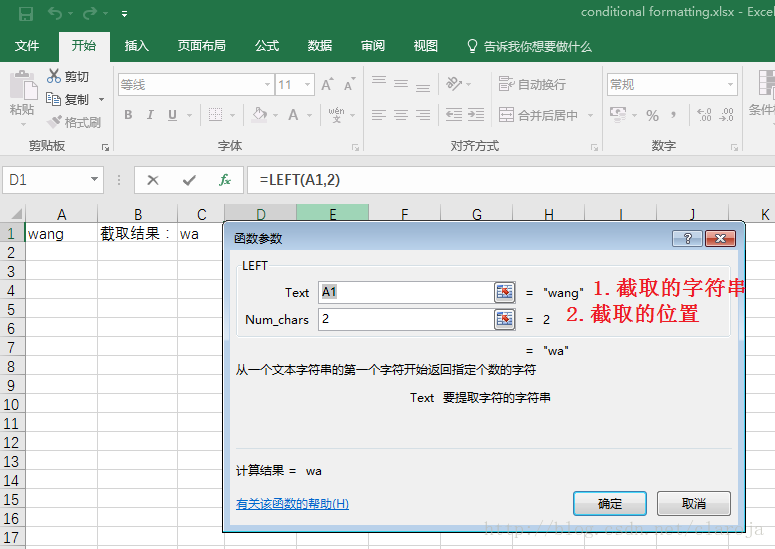The width and height of the screenshot is (775, 549).
Task: Open the 有关该函数的帮助(H) link
Action: pyautogui.click(x=292, y=504)
